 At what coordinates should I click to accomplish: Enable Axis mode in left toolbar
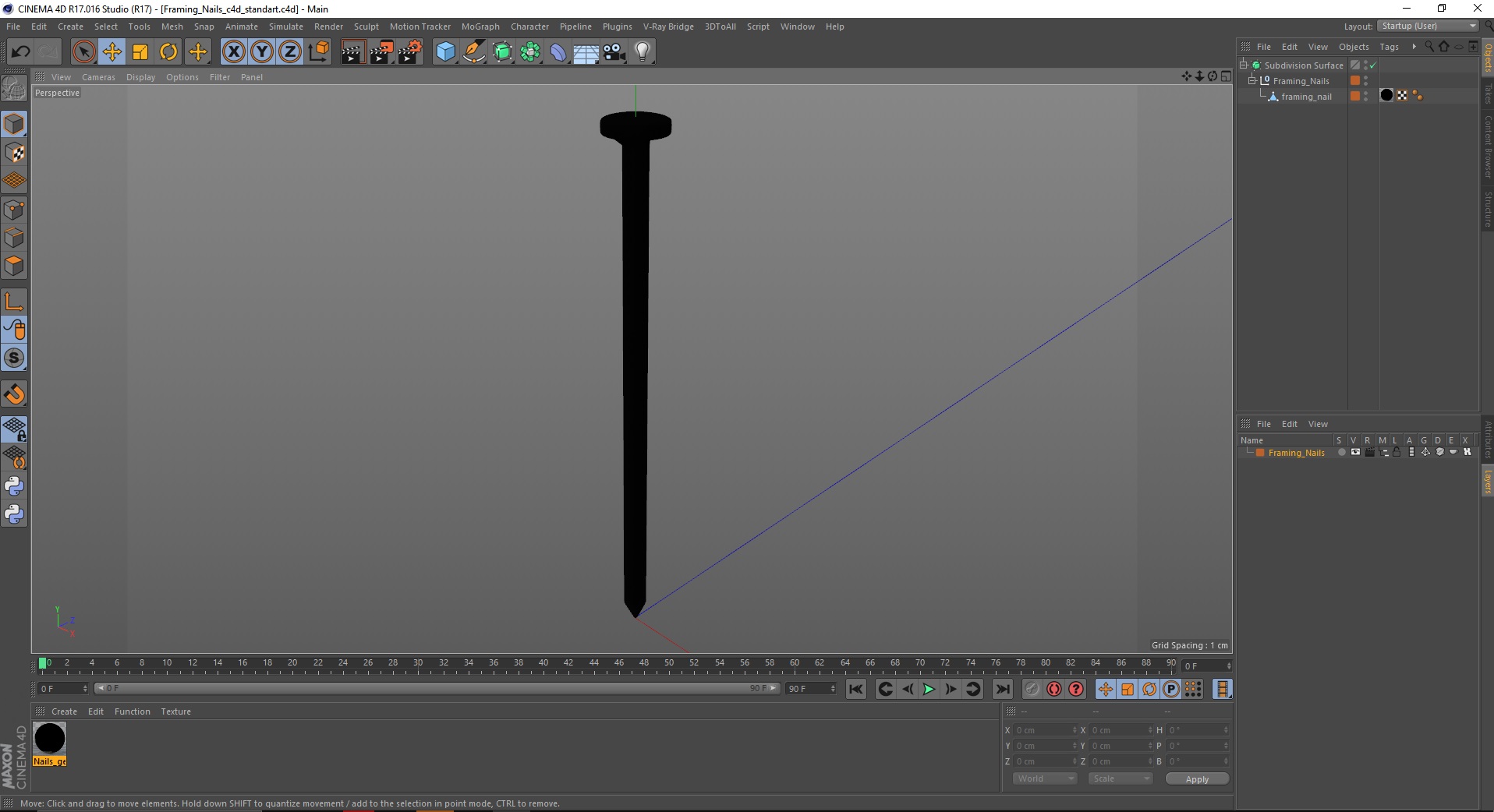(14, 302)
